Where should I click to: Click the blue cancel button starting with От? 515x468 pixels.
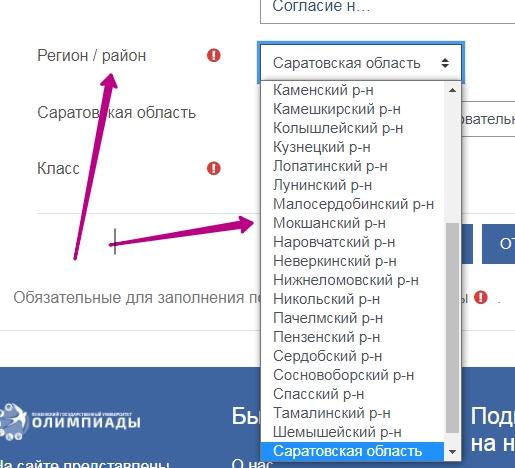(499, 244)
